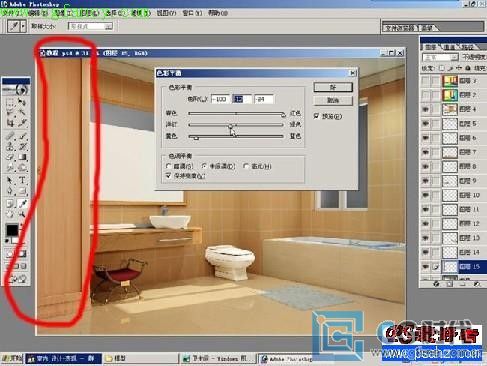The height and width of the screenshot is (366, 487).
Task: Select the Lasso tool
Action: click(10, 112)
